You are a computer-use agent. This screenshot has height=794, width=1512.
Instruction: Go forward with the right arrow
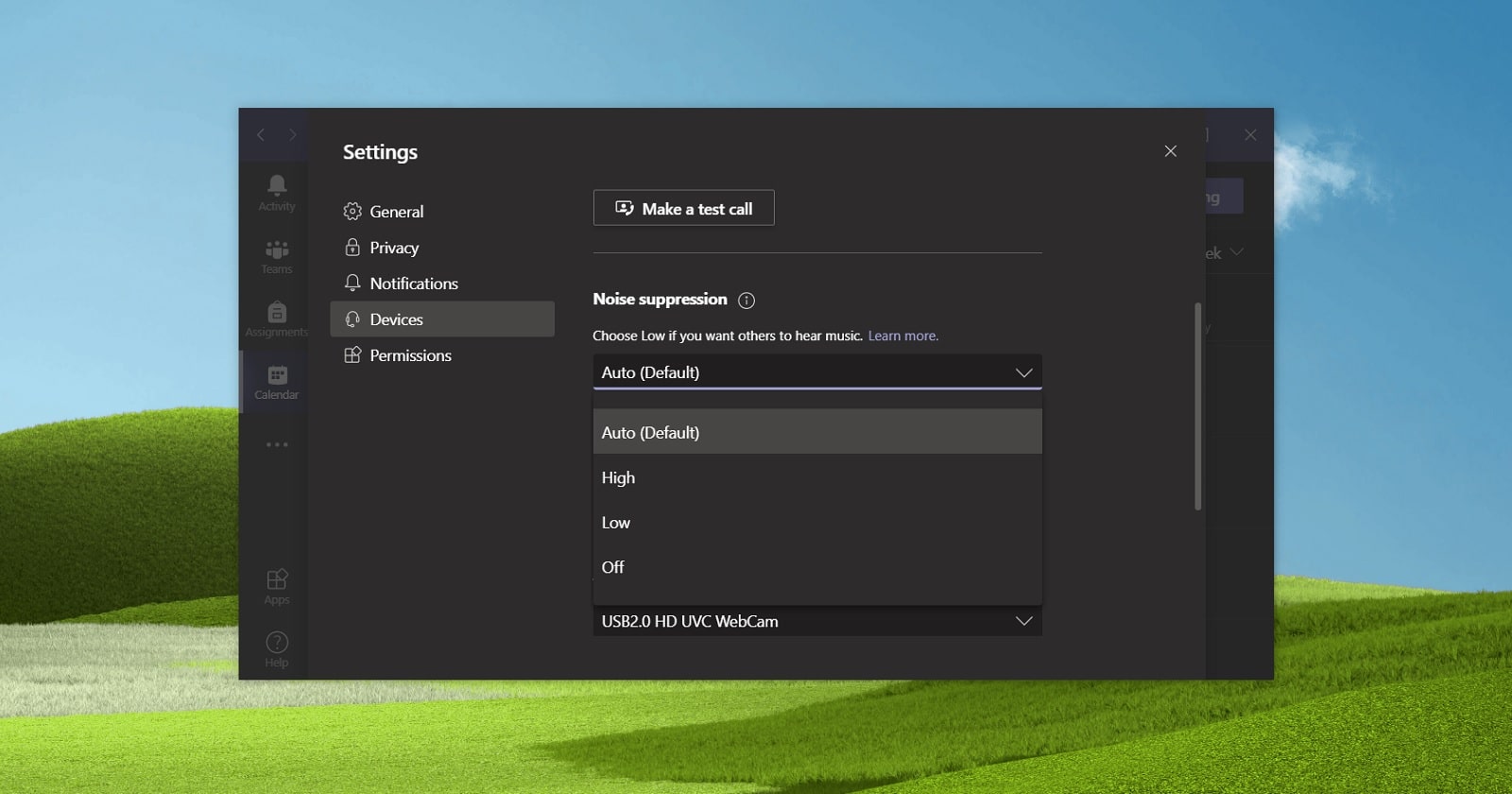pos(293,135)
